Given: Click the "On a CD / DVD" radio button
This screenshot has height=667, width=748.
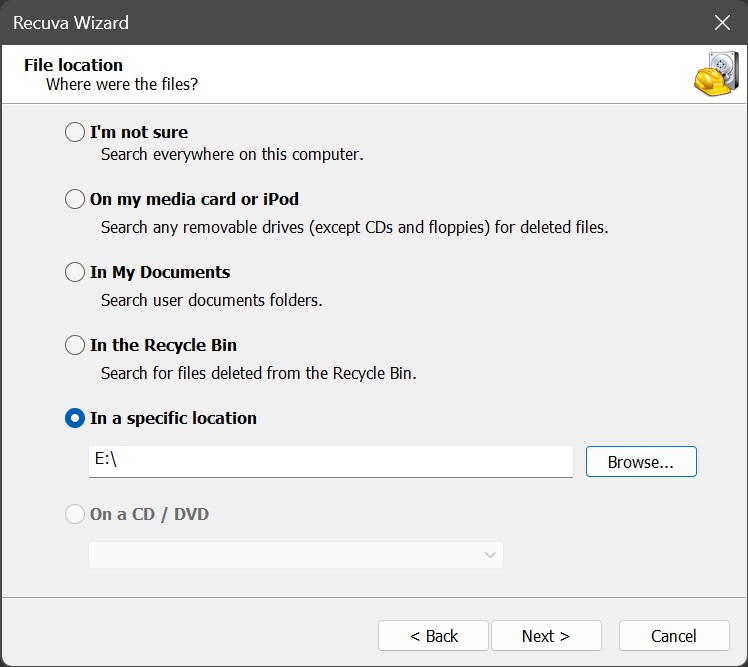Looking at the screenshot, I should tap(75, 514).
